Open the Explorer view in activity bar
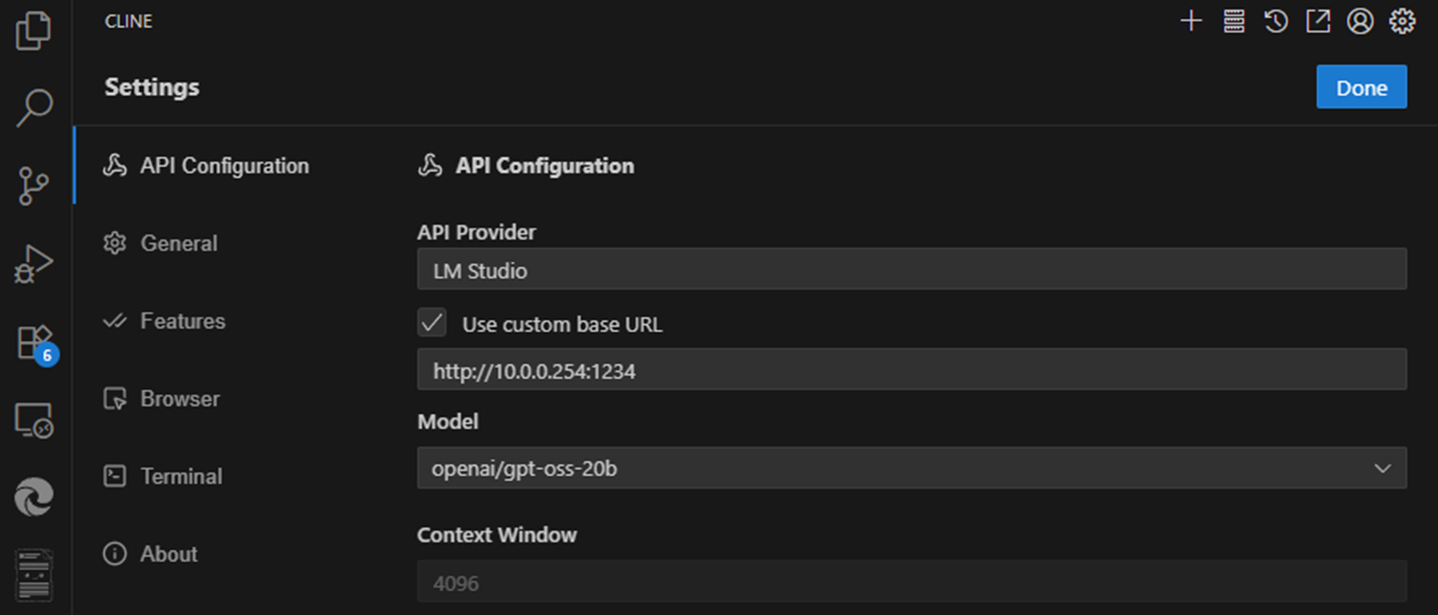 (34, 30)
